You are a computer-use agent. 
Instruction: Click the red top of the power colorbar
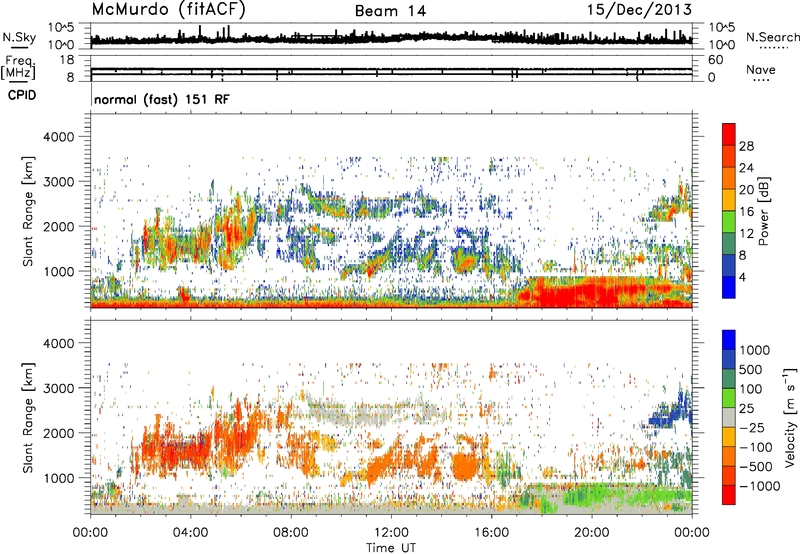(x=729, y=134)
